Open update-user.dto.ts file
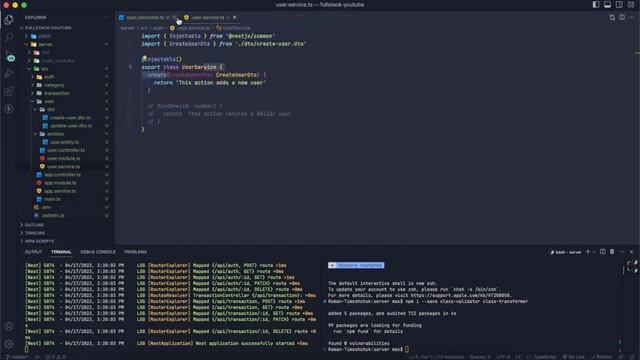 [x=71, y=126]
